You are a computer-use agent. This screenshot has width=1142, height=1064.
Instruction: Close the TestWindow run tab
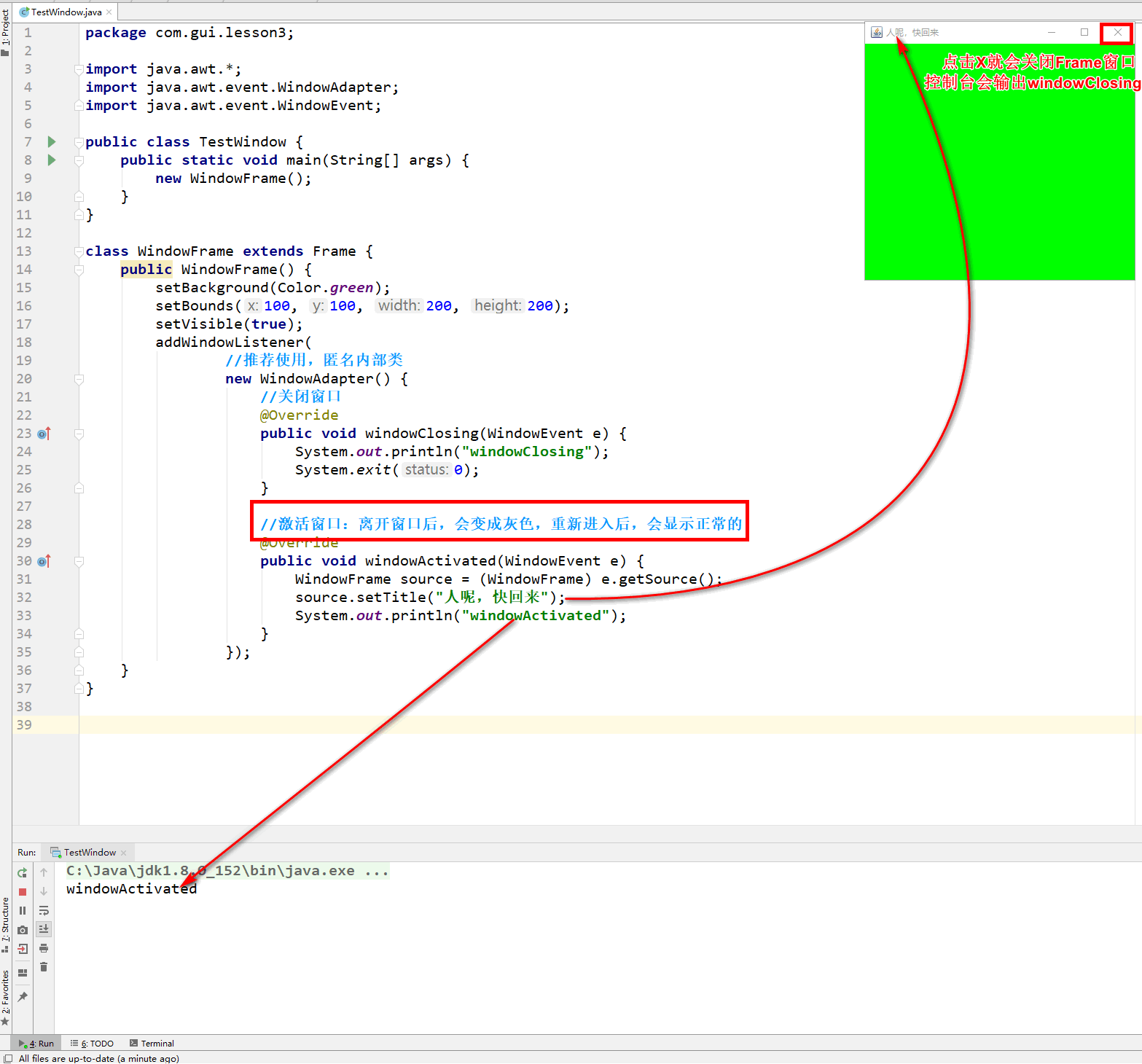coord(123,853)
